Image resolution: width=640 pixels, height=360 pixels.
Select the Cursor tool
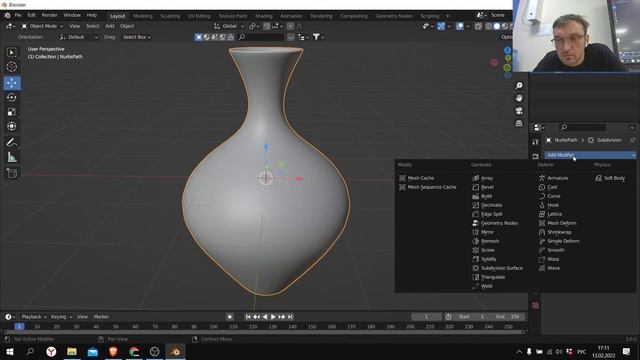pyautogui.click(x=11, y=67)
